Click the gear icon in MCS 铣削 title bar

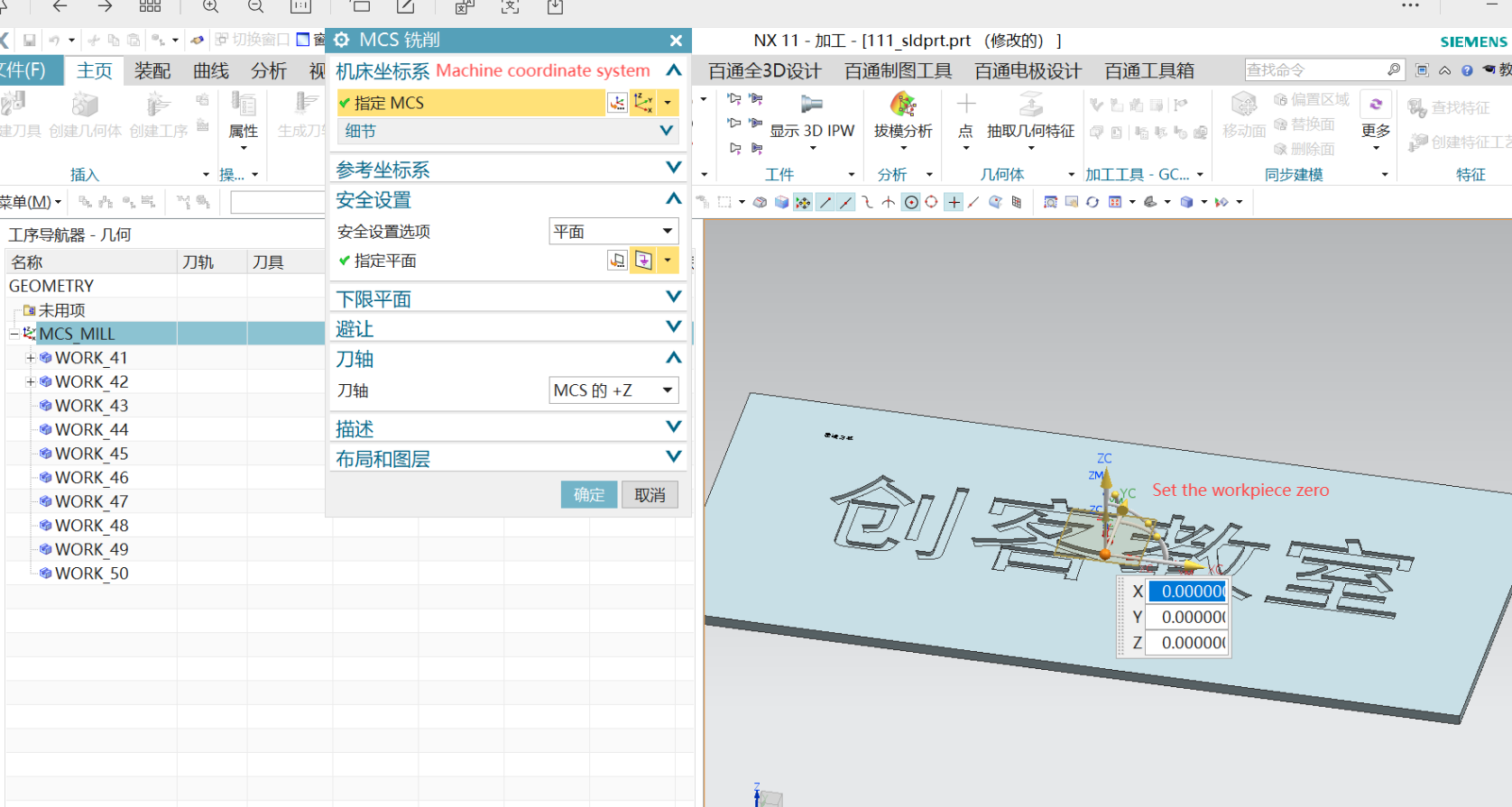click(x=342, y=40)
